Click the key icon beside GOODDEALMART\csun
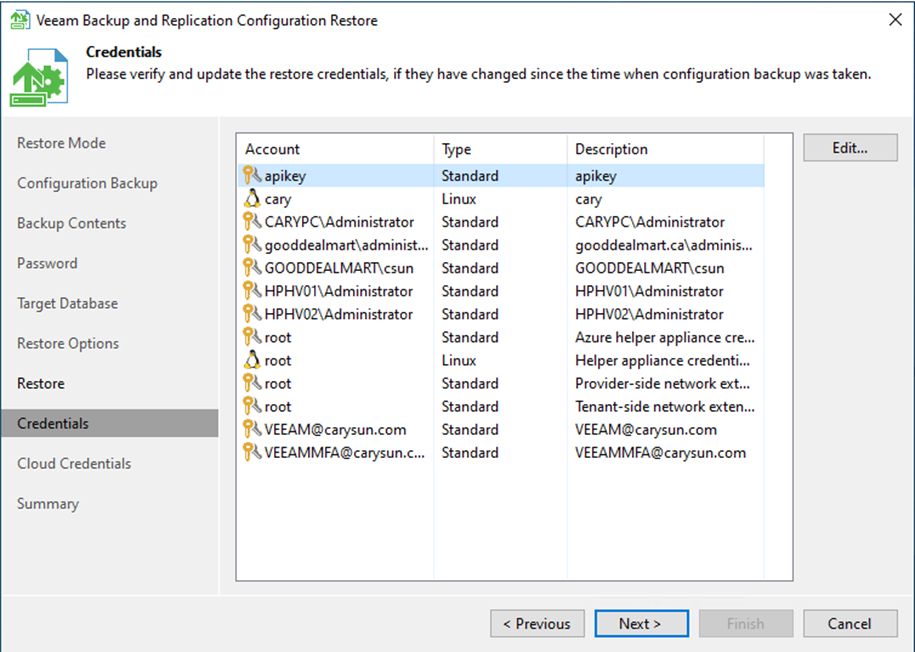915x652 pixels. pyautogui.click(x=252, y=268)
